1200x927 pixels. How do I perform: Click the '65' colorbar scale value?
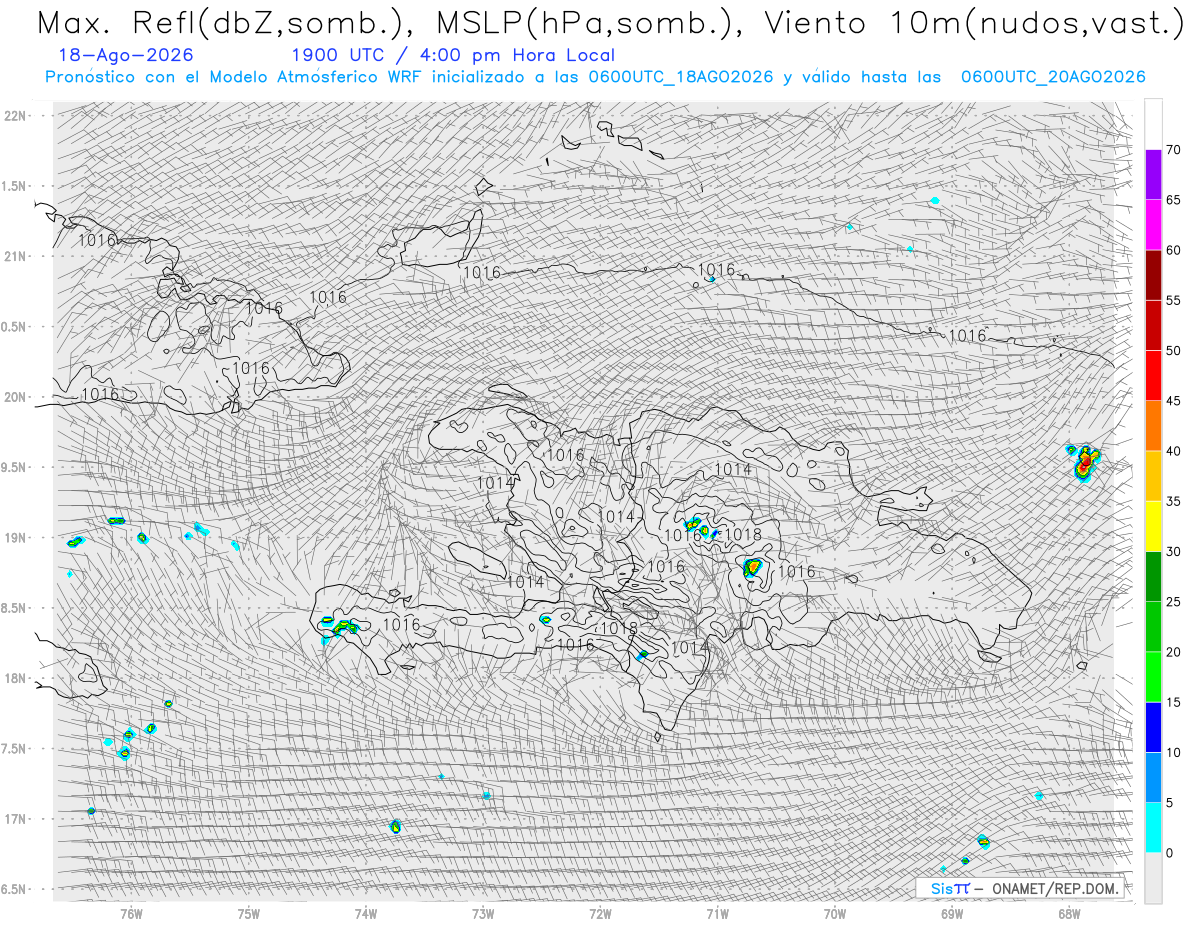coord(1173,200)
